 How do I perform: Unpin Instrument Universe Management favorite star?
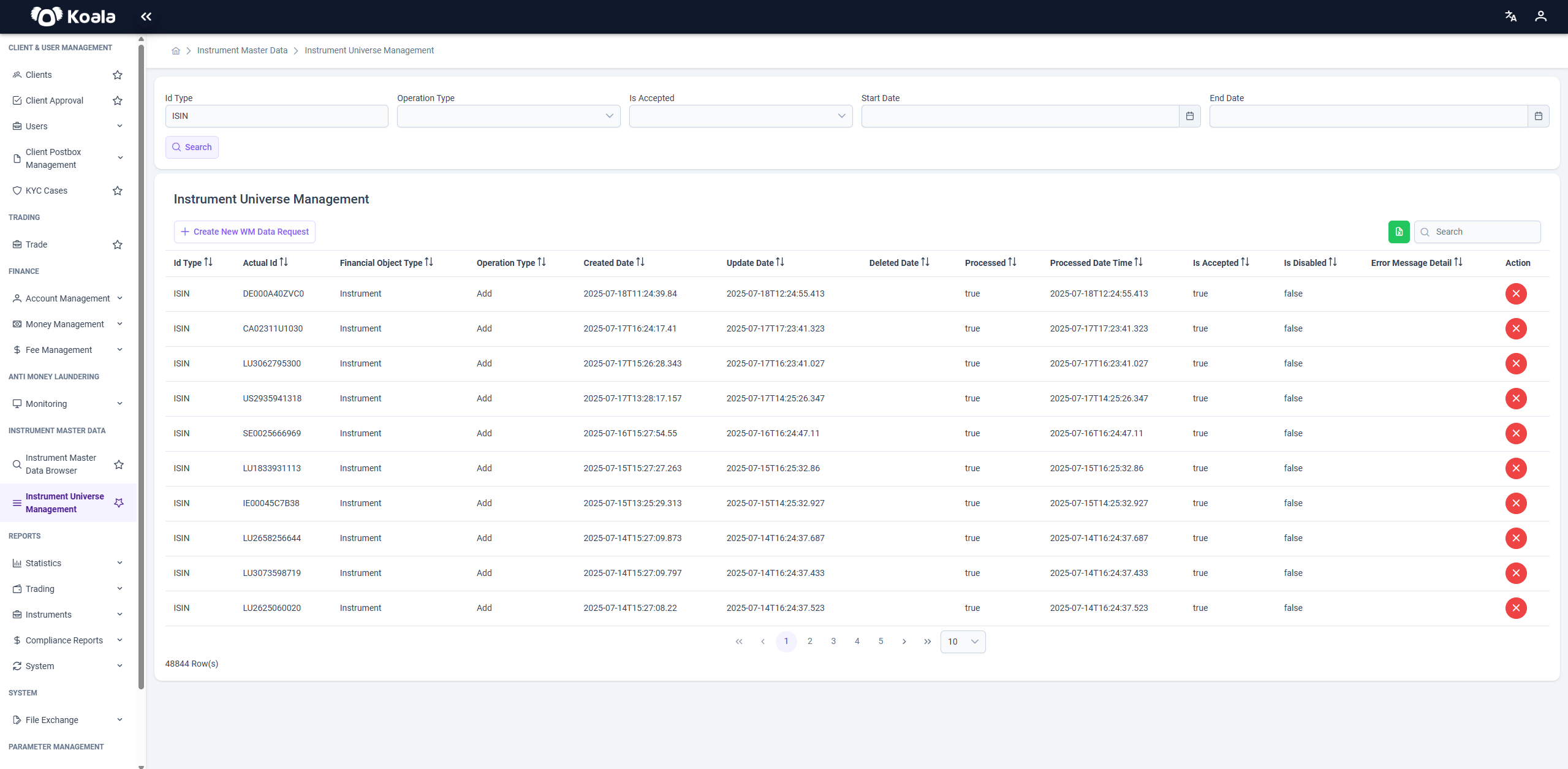(x=119, y=502)
